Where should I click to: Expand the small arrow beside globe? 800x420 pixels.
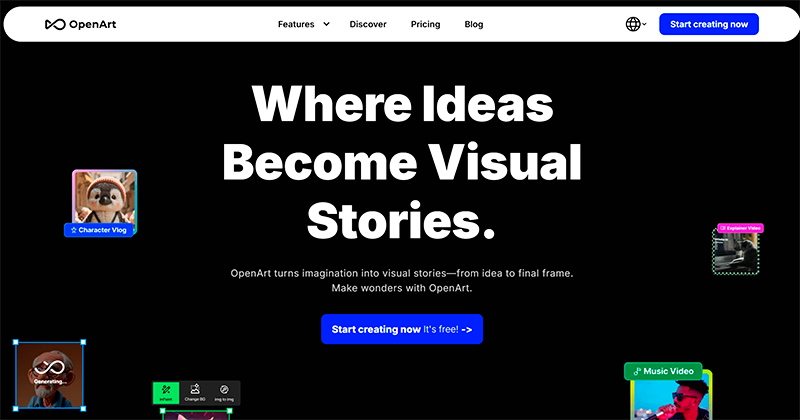pos(644,24)
